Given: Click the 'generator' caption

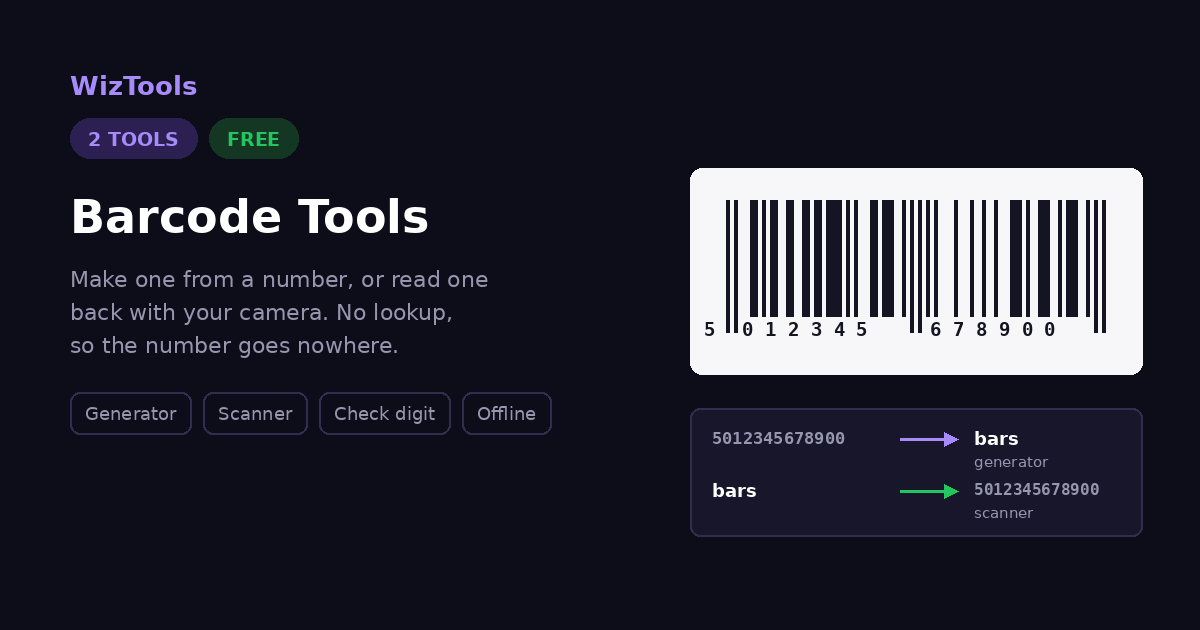Looking at the screenshot, I should coord(1011,462).
